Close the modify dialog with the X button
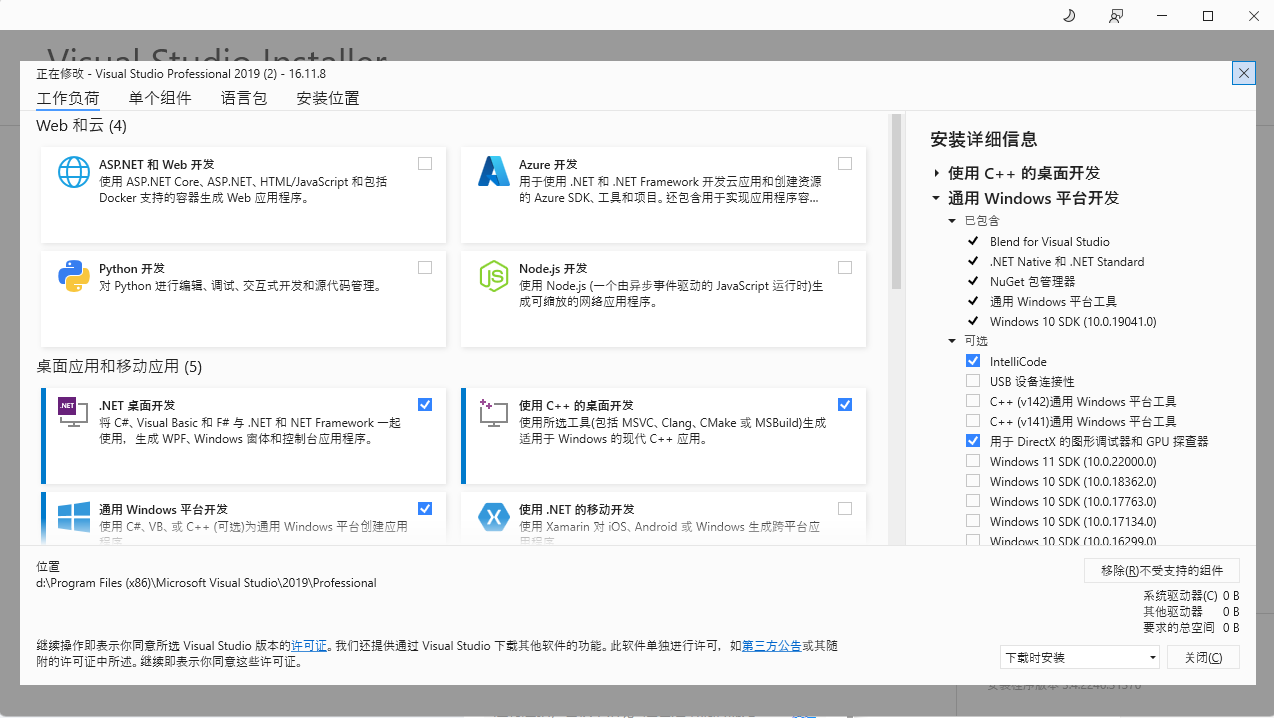The height and width of the screenshot is (718, 1274). point(1244,73)
